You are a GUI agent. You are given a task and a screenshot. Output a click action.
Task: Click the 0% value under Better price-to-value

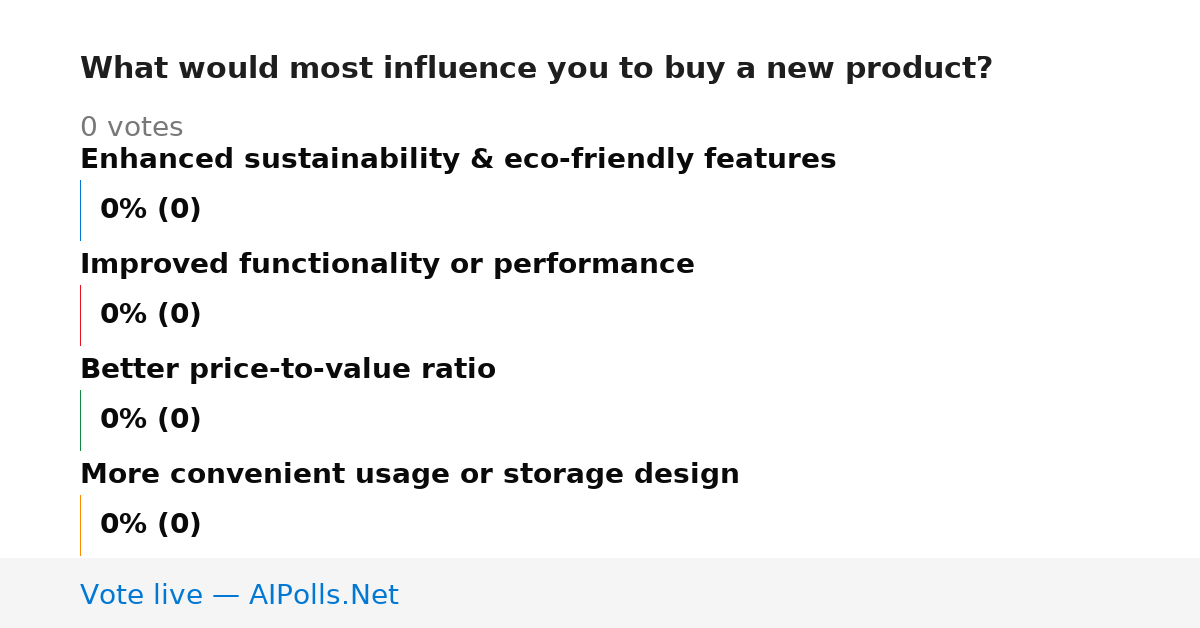(x=124, y=420)
